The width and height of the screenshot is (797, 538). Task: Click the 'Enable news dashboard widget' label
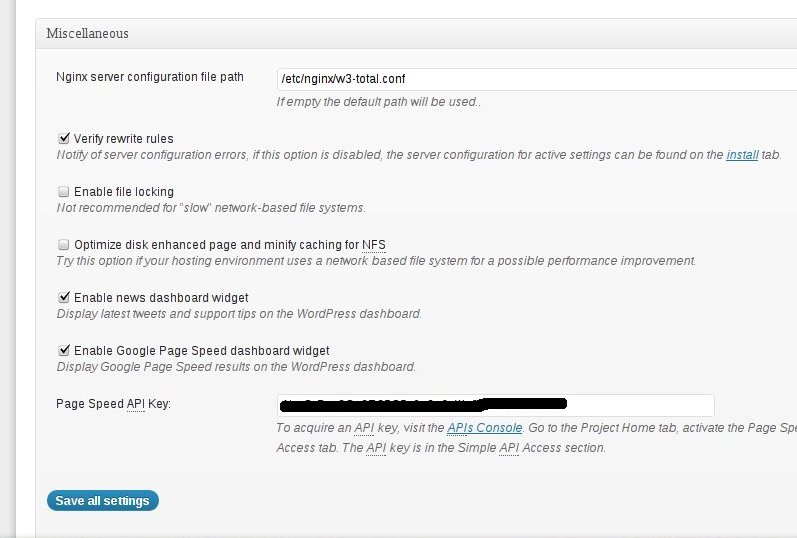[x=161, y=298]
